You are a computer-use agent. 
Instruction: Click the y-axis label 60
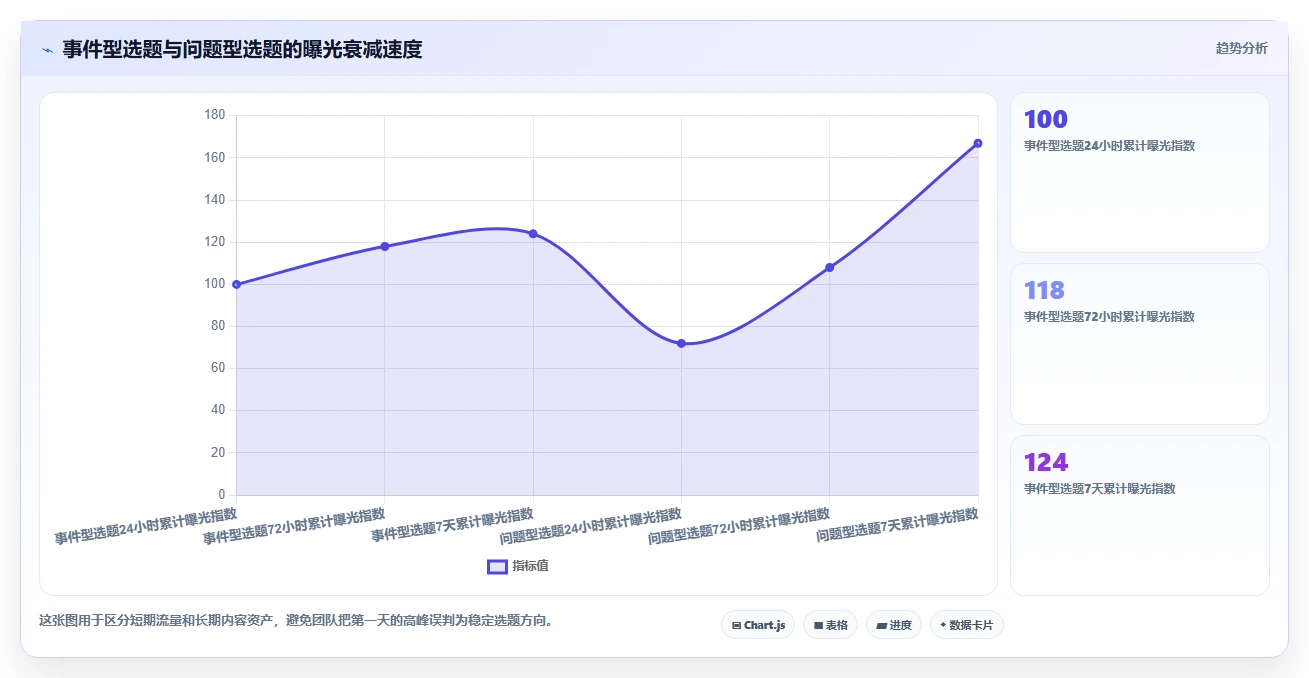pos(217,368)
